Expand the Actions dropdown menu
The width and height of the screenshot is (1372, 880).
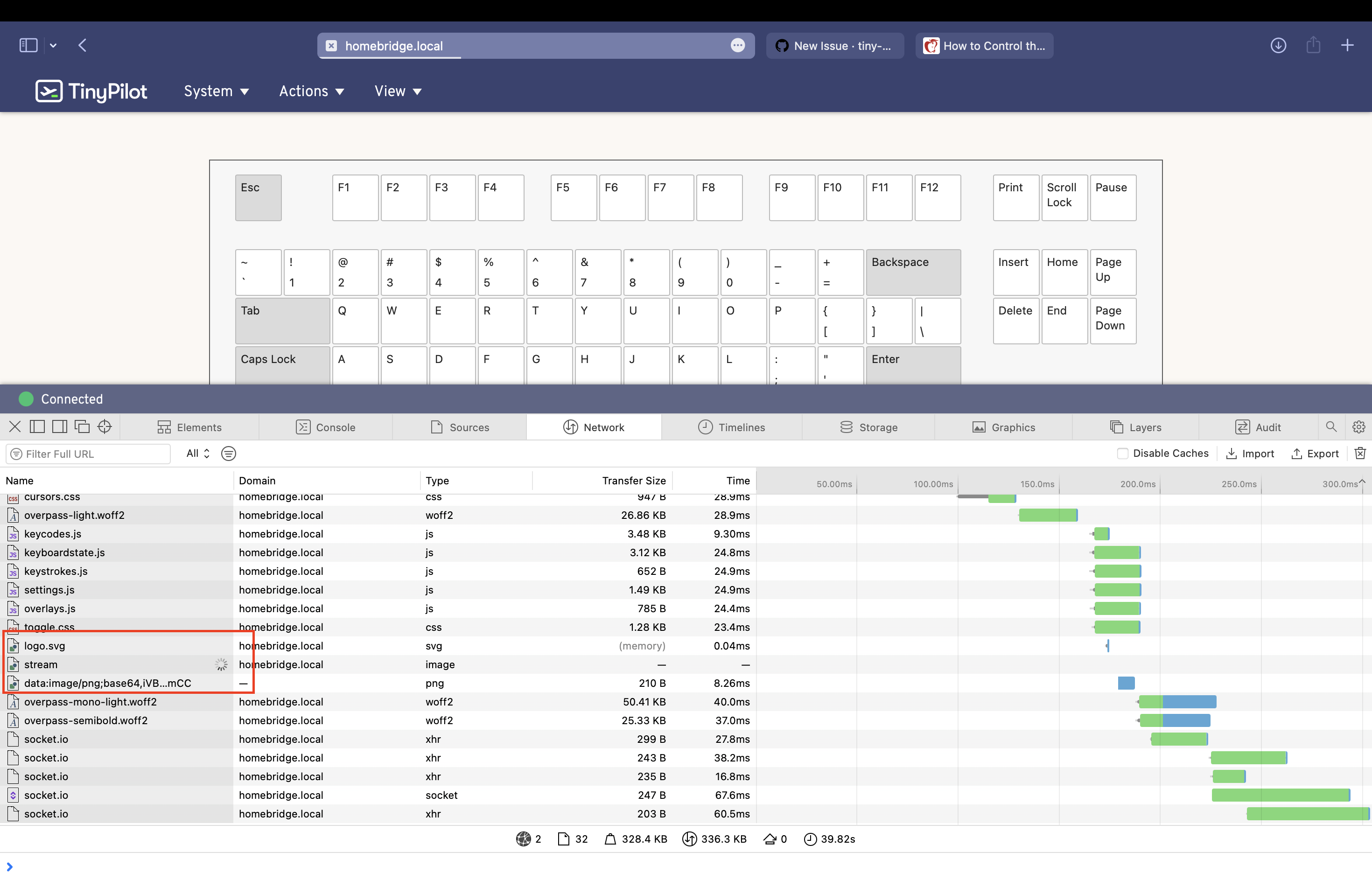pos(311,91)
